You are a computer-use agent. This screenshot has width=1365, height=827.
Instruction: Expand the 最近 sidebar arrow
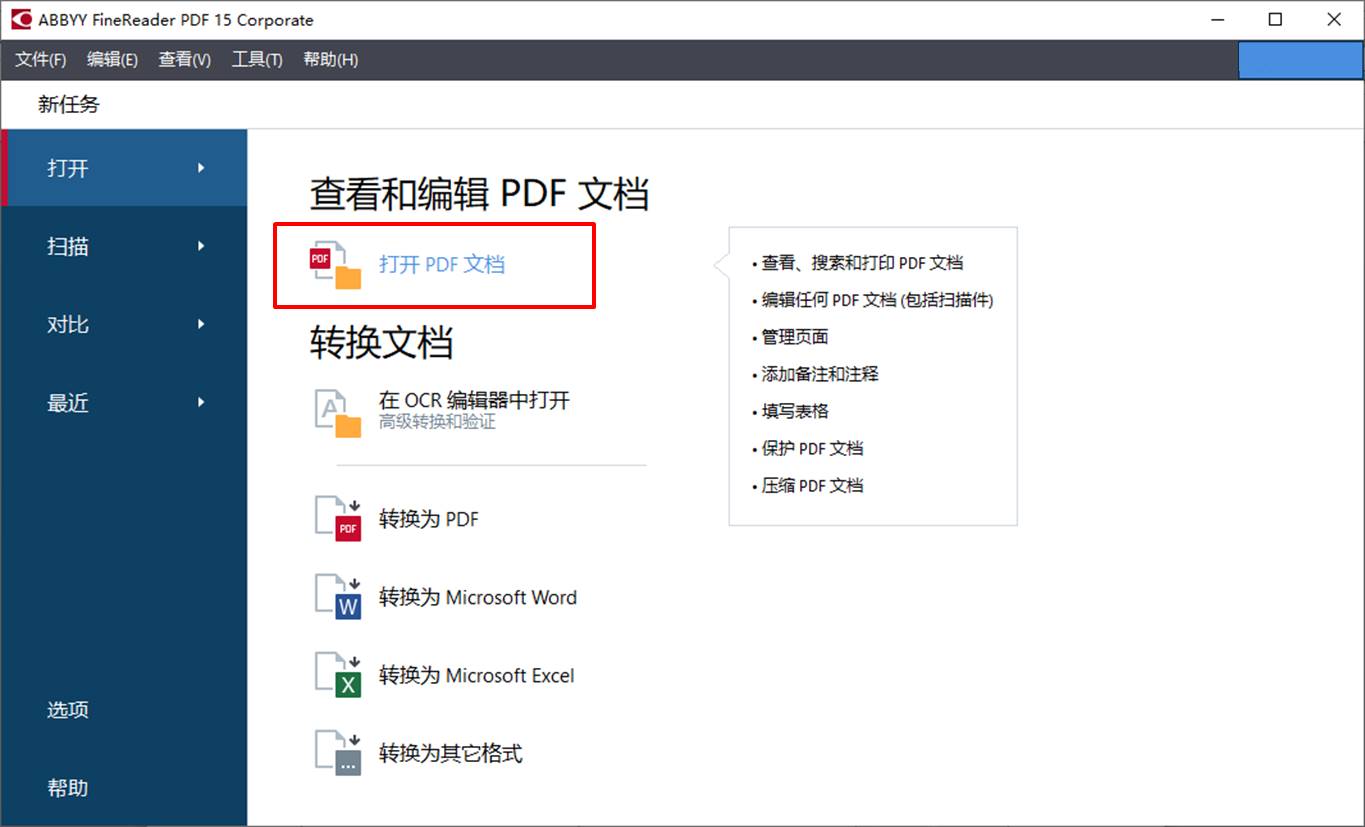coord(201,402)
